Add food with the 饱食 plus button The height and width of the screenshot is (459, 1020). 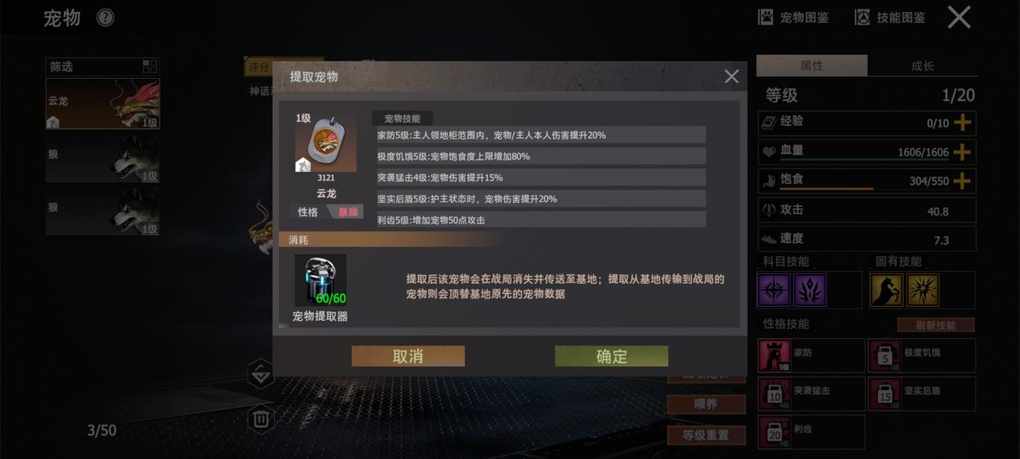[x=962, y=181]
